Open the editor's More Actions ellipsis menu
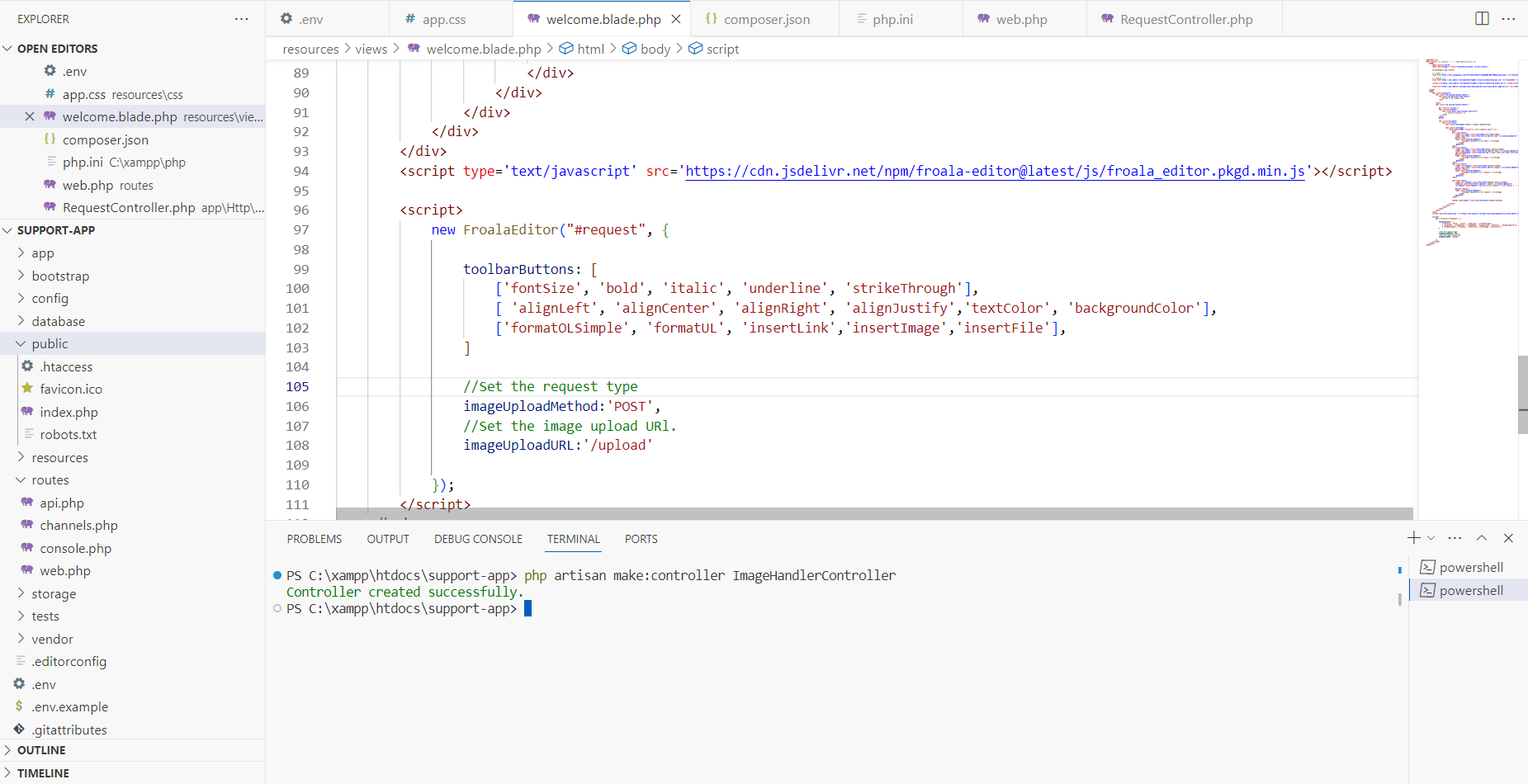The image size is (1528, 784). (1510, 18)
